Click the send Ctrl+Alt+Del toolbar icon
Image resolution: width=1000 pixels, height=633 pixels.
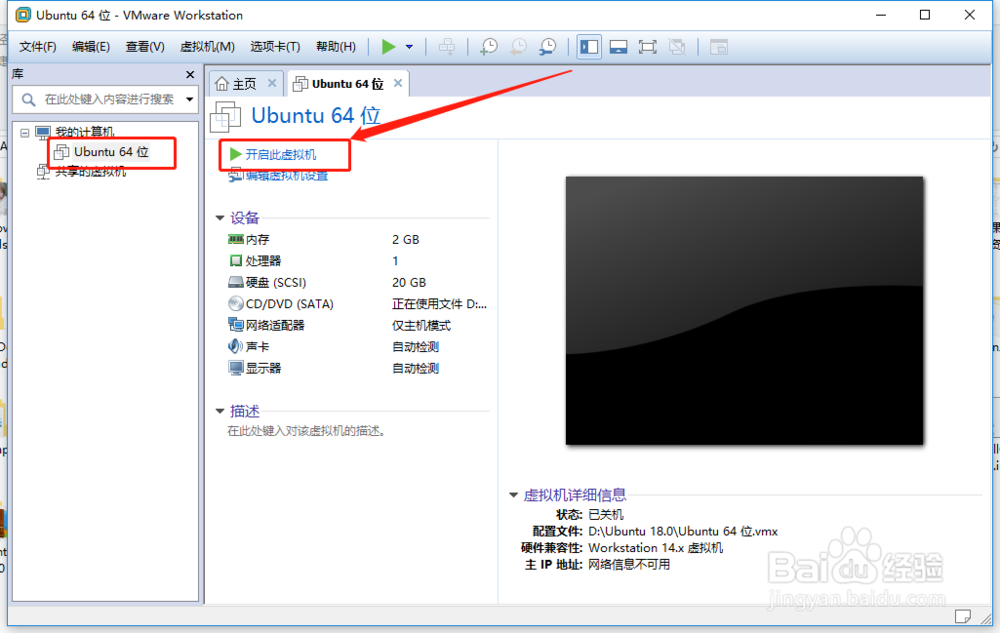[x=447, y=47]
